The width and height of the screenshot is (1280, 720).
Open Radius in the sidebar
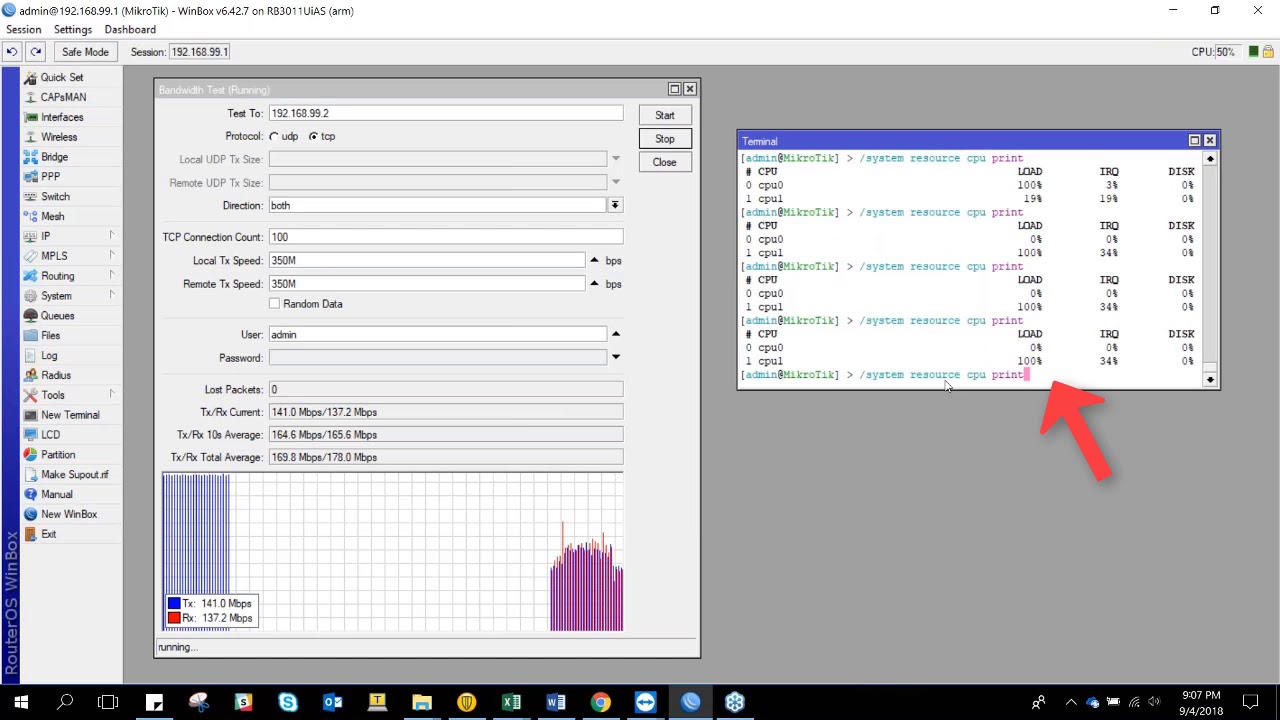point(56,375)
